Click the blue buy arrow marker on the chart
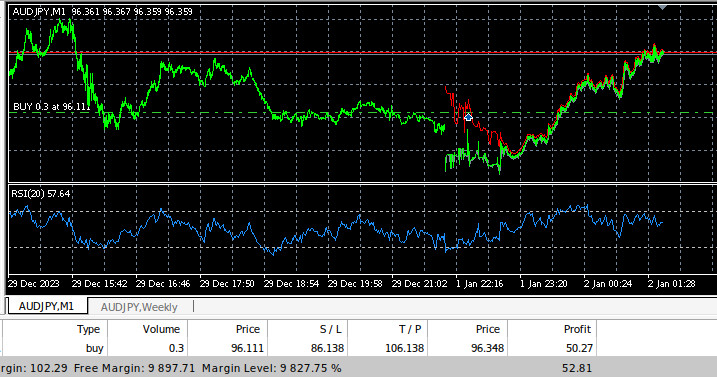717x378 pixels. click(468, 117)
